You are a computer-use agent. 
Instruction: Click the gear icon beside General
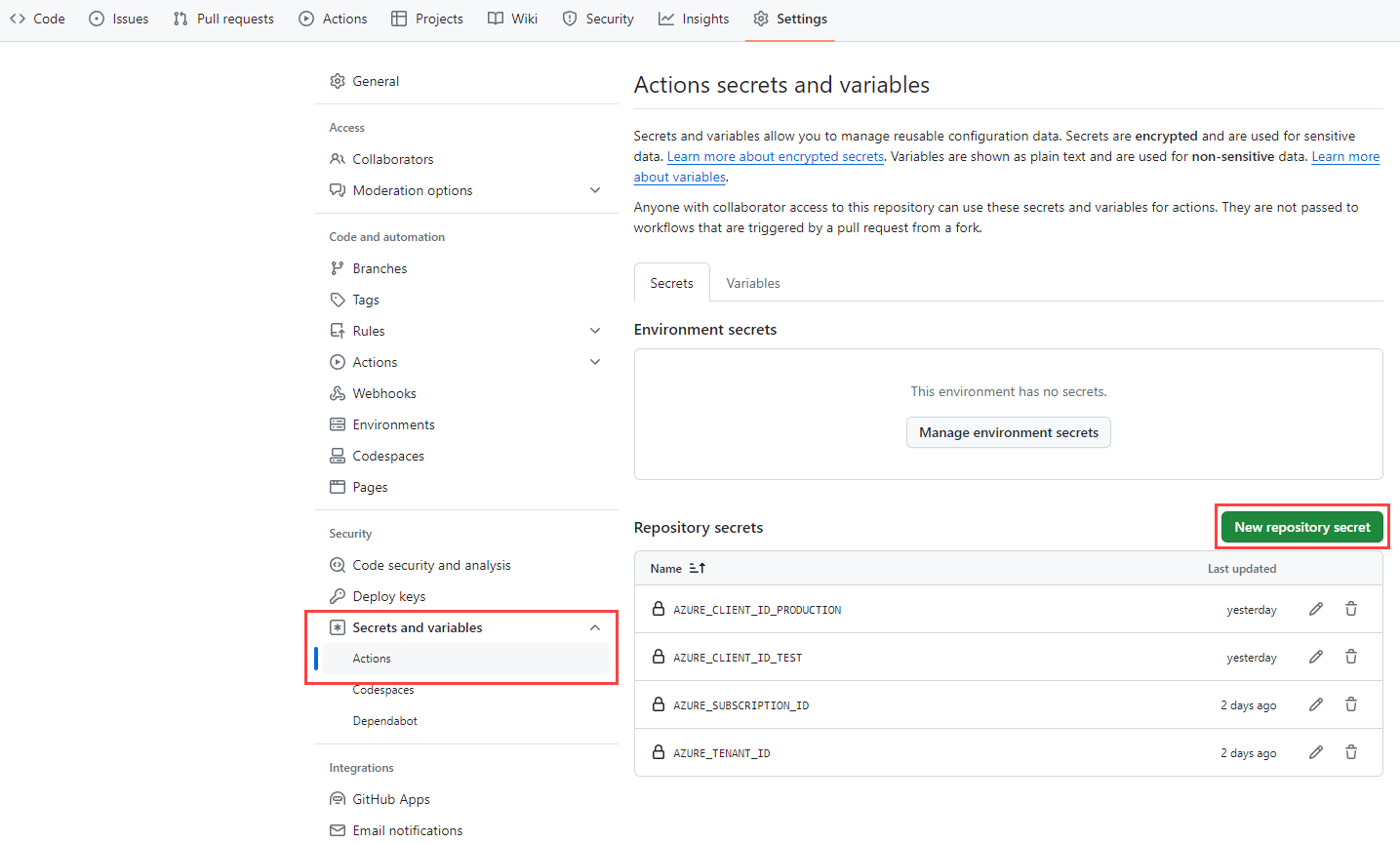338,81
